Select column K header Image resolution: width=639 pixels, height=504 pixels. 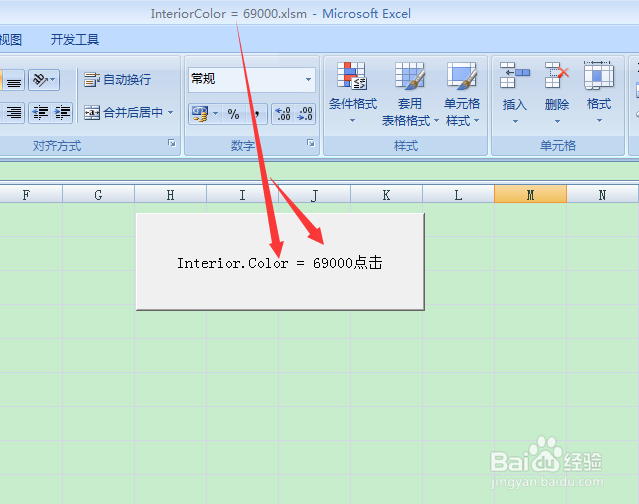(386, 194)
